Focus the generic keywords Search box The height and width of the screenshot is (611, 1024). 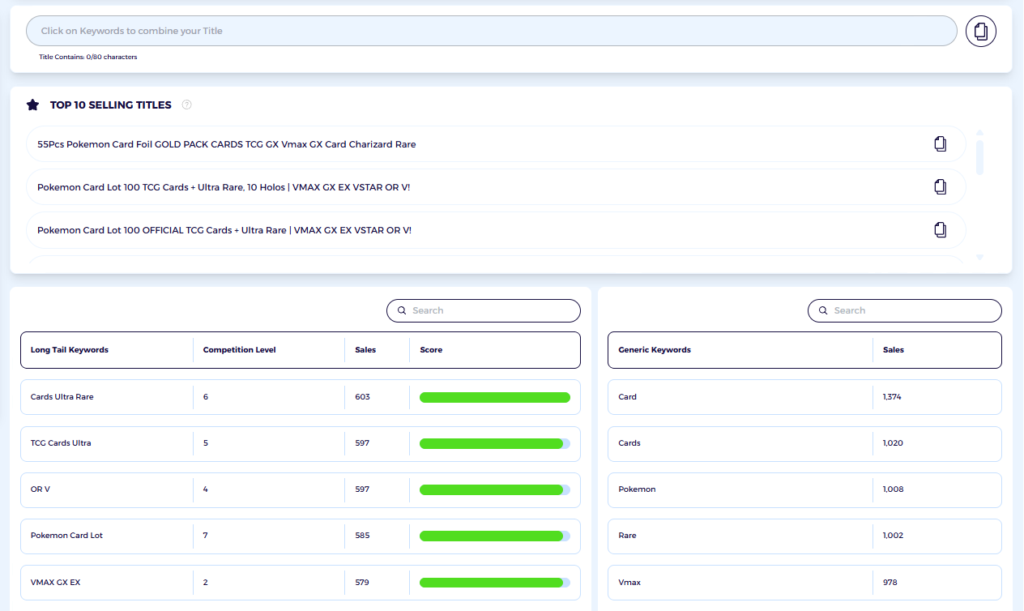click(904, 311)
